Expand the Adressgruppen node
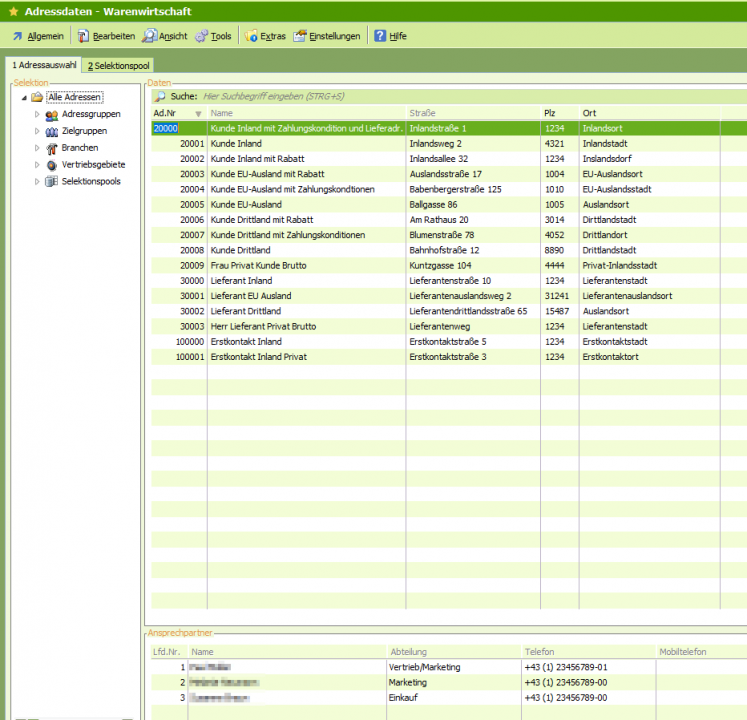 (x=37, y=114)
